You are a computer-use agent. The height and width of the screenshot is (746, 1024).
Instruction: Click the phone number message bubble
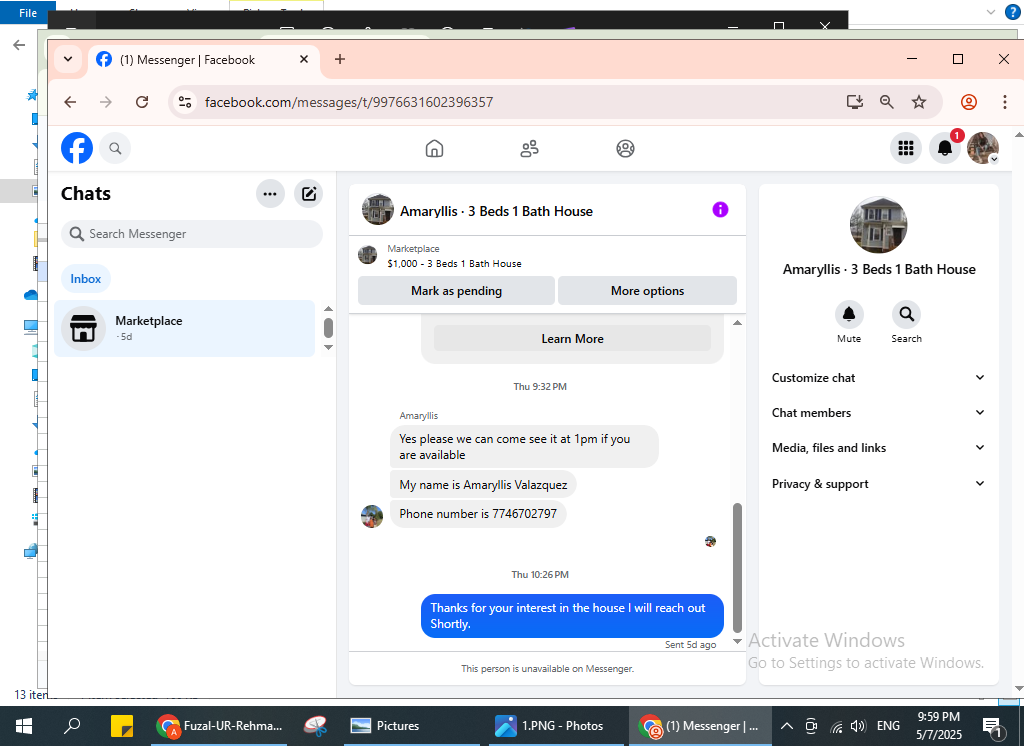click(x=478, y=514)
